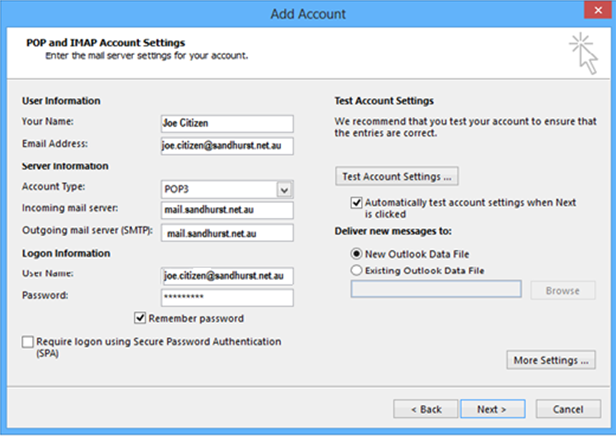616x438 pixels.
Task: Proceed with the Next button
Action: tap(493, 409)
